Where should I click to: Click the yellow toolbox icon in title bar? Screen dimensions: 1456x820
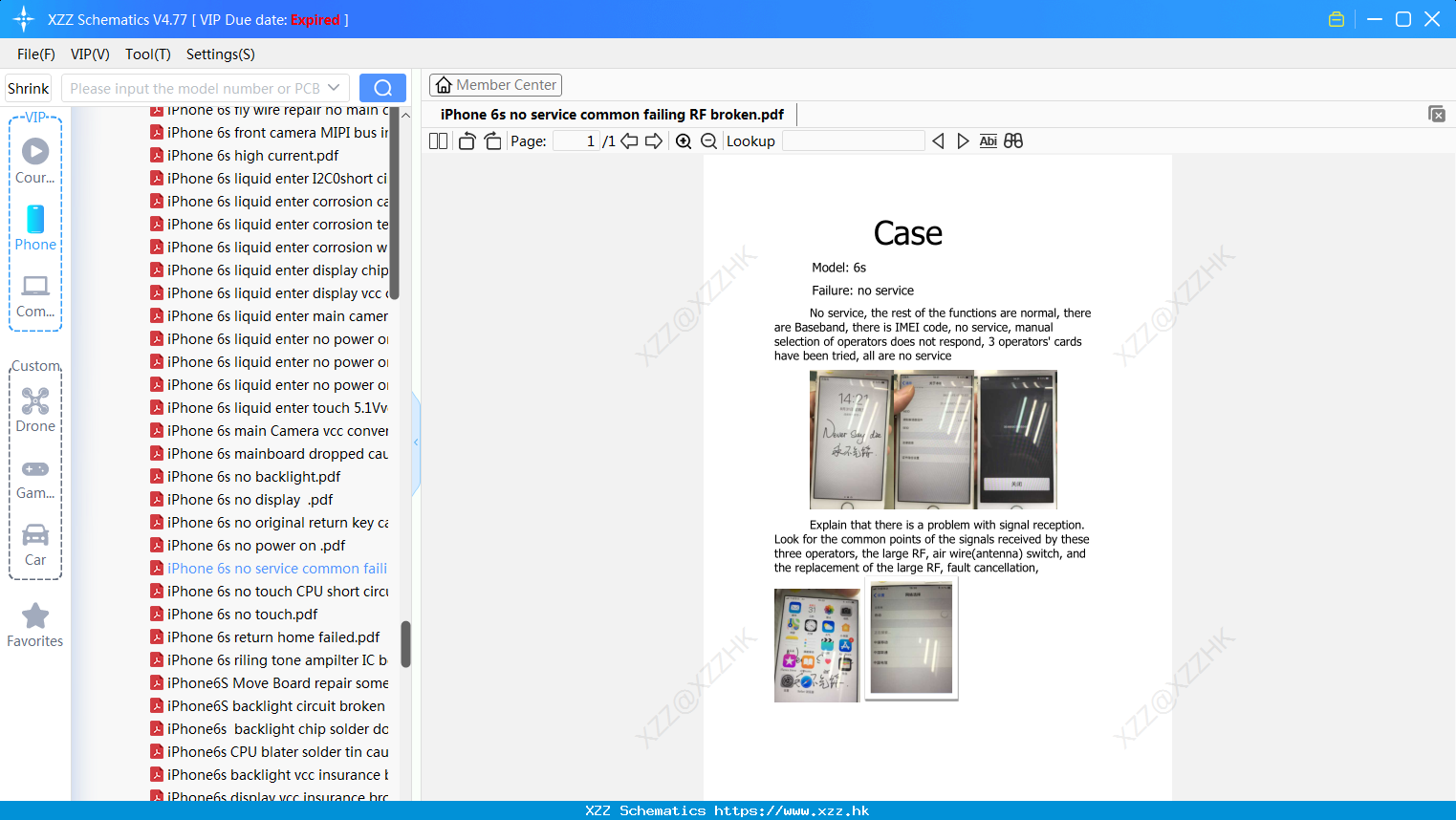(1336, 19)
